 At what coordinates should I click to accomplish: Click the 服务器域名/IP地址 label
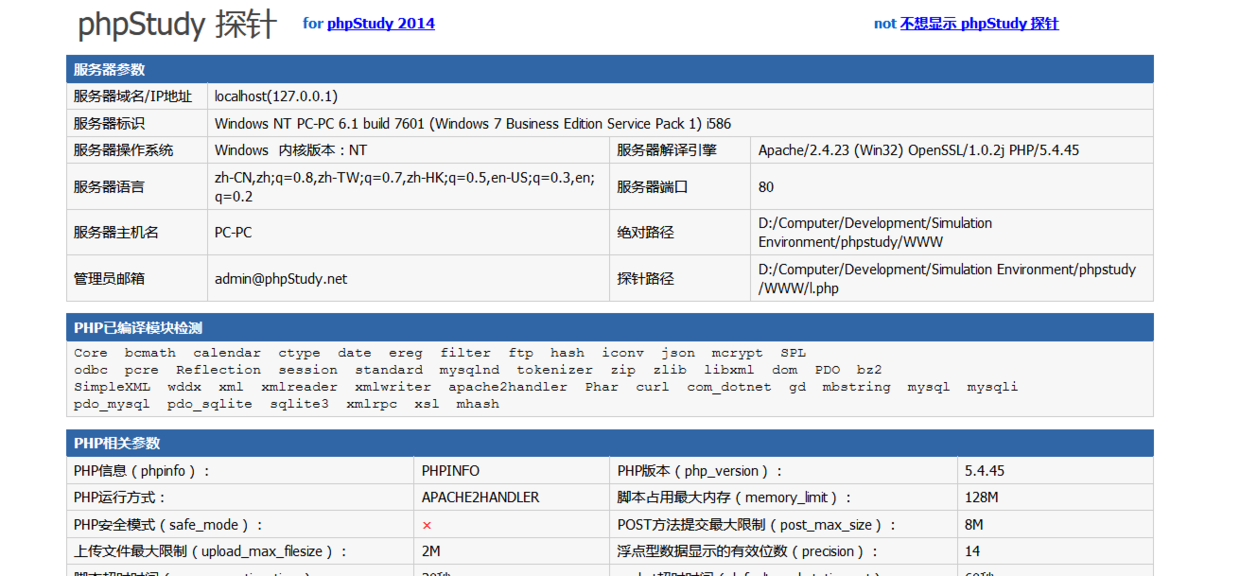[x=132, y=96]
